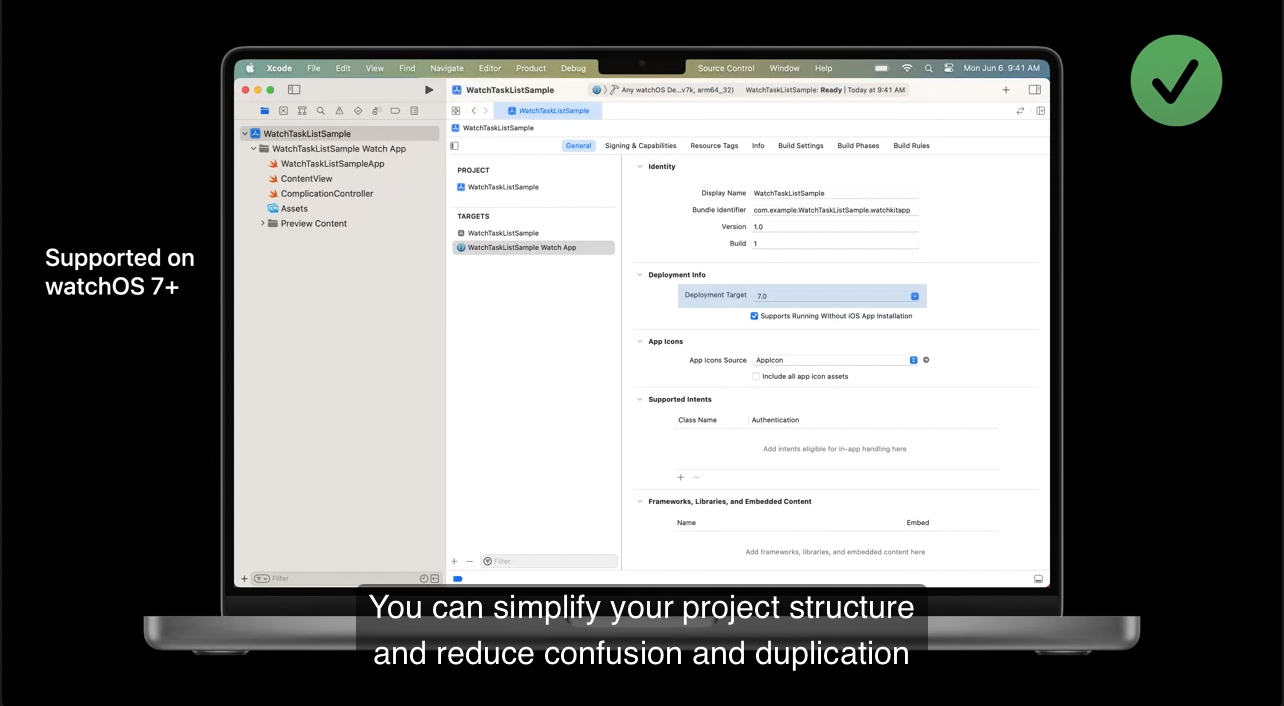This screenshot has height=706, width=1284.
Task: Uncheck Supports Running Without iOS App Installation
Action: (754, 316)
